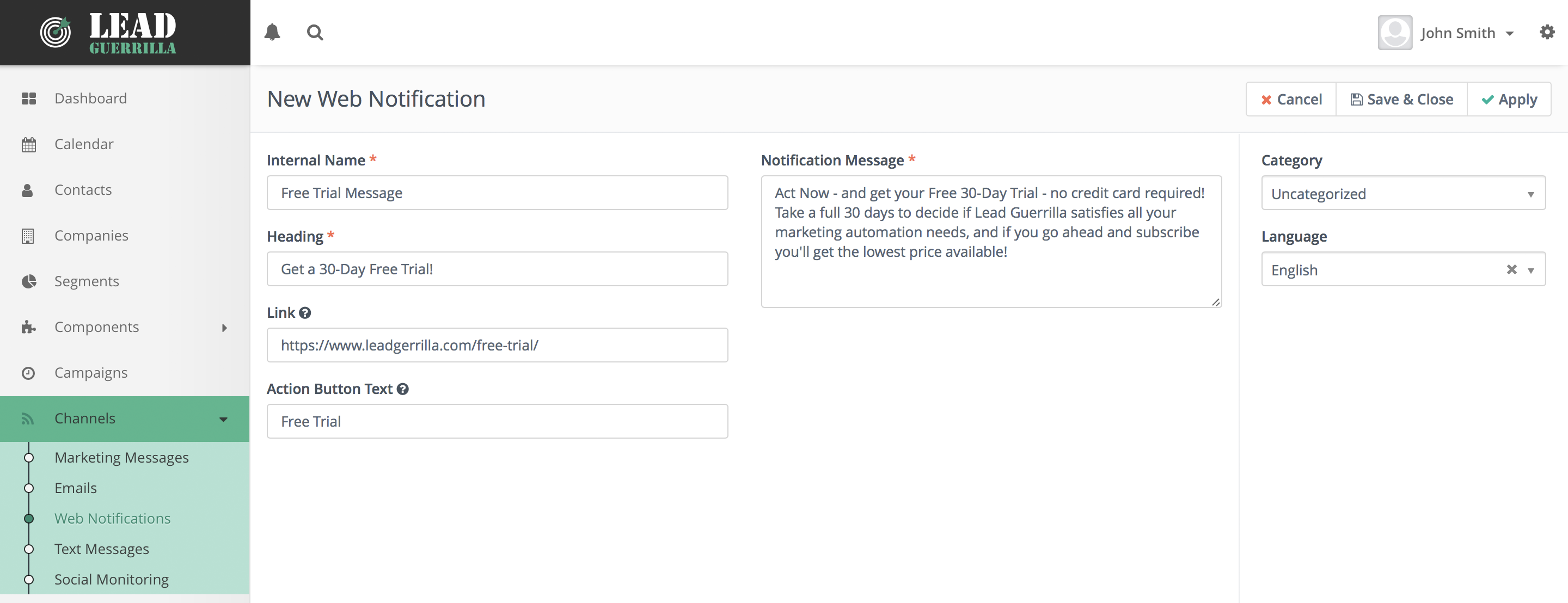Collapse the Channels submenu arrow
Screen dimensions: 1568x603
click(223, 419)
